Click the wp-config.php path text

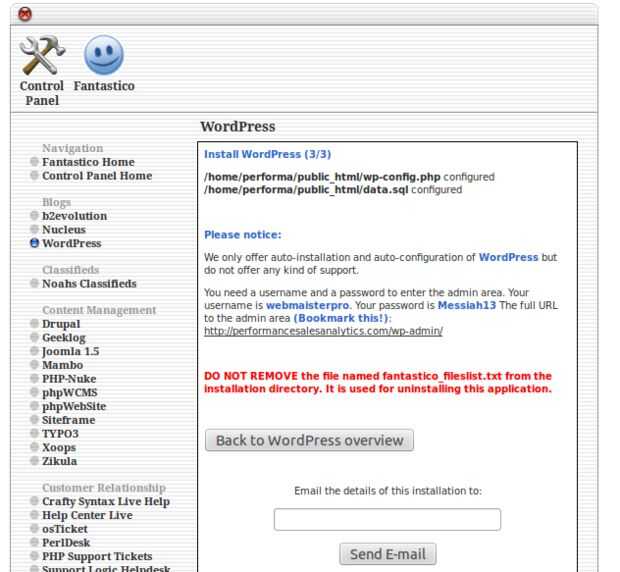(x=322, y=177)
